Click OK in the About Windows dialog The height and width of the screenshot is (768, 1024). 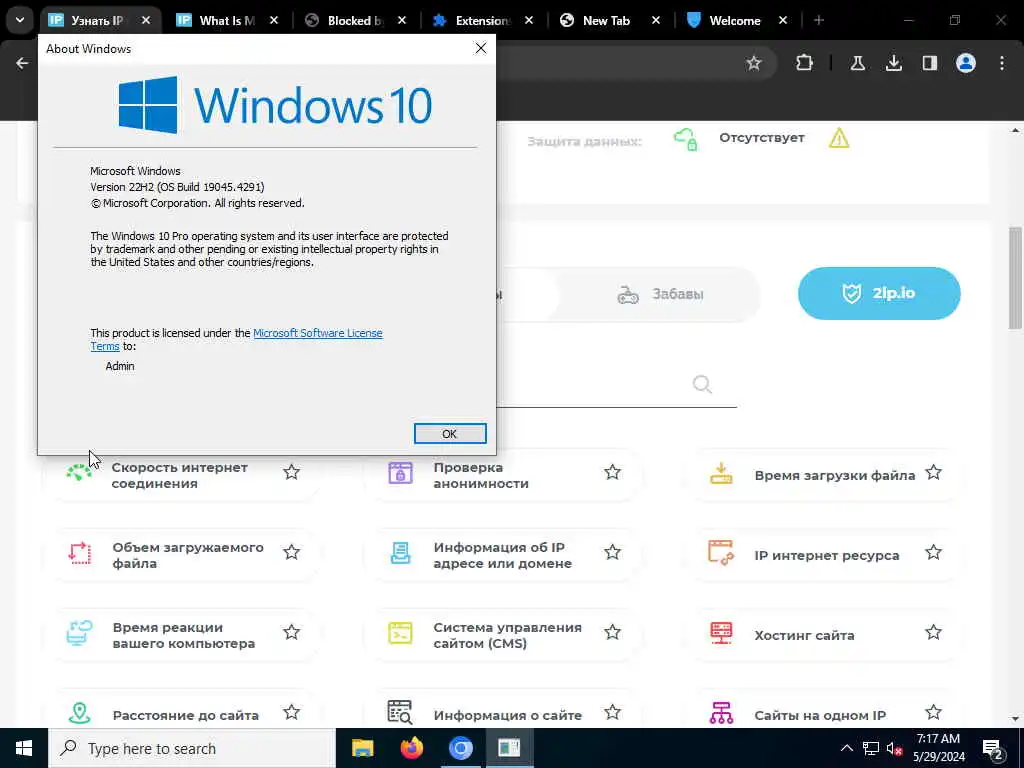click(x=449, y=434)
